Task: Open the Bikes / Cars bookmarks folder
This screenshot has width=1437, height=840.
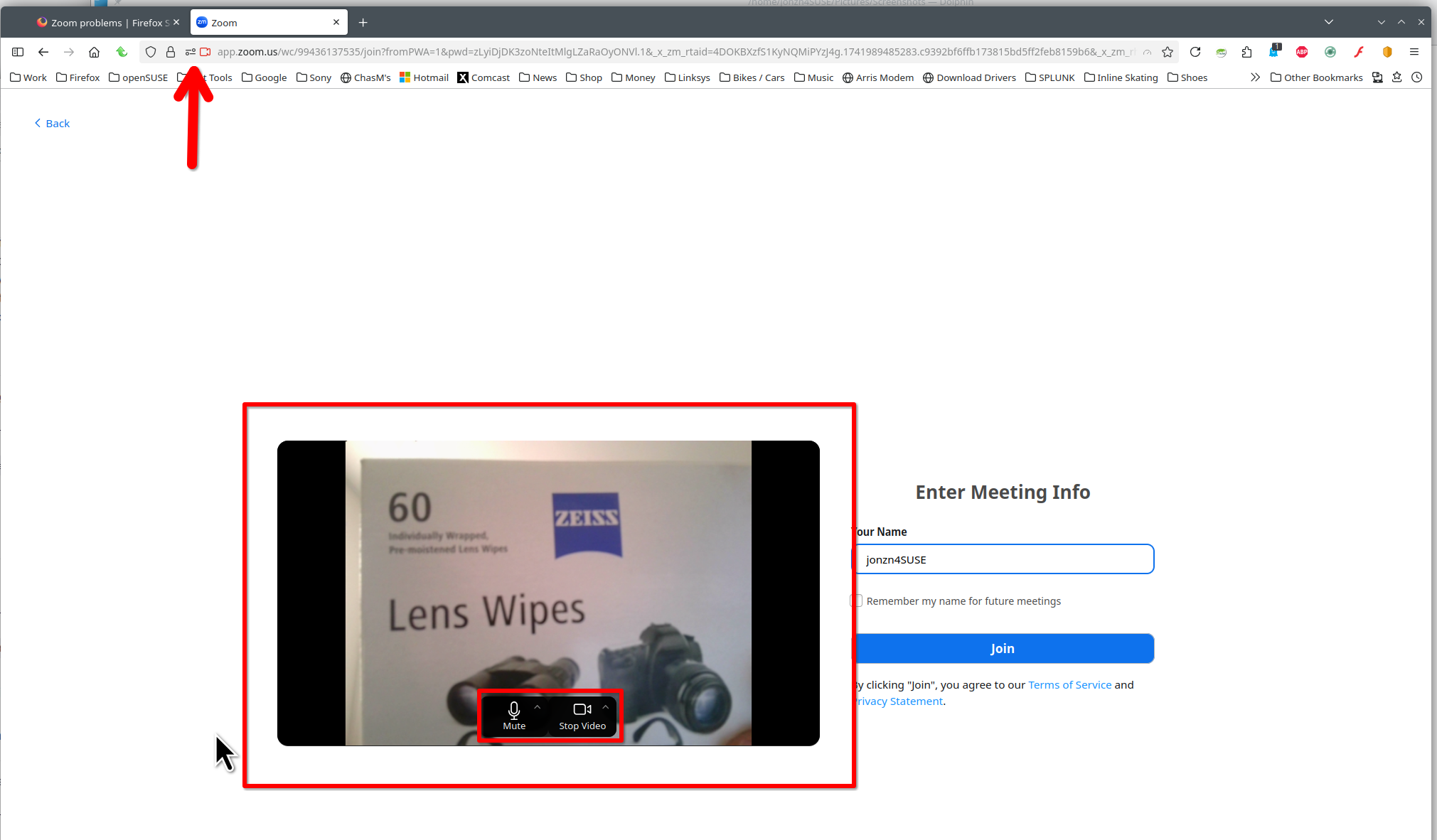Action: click(752, 77)
